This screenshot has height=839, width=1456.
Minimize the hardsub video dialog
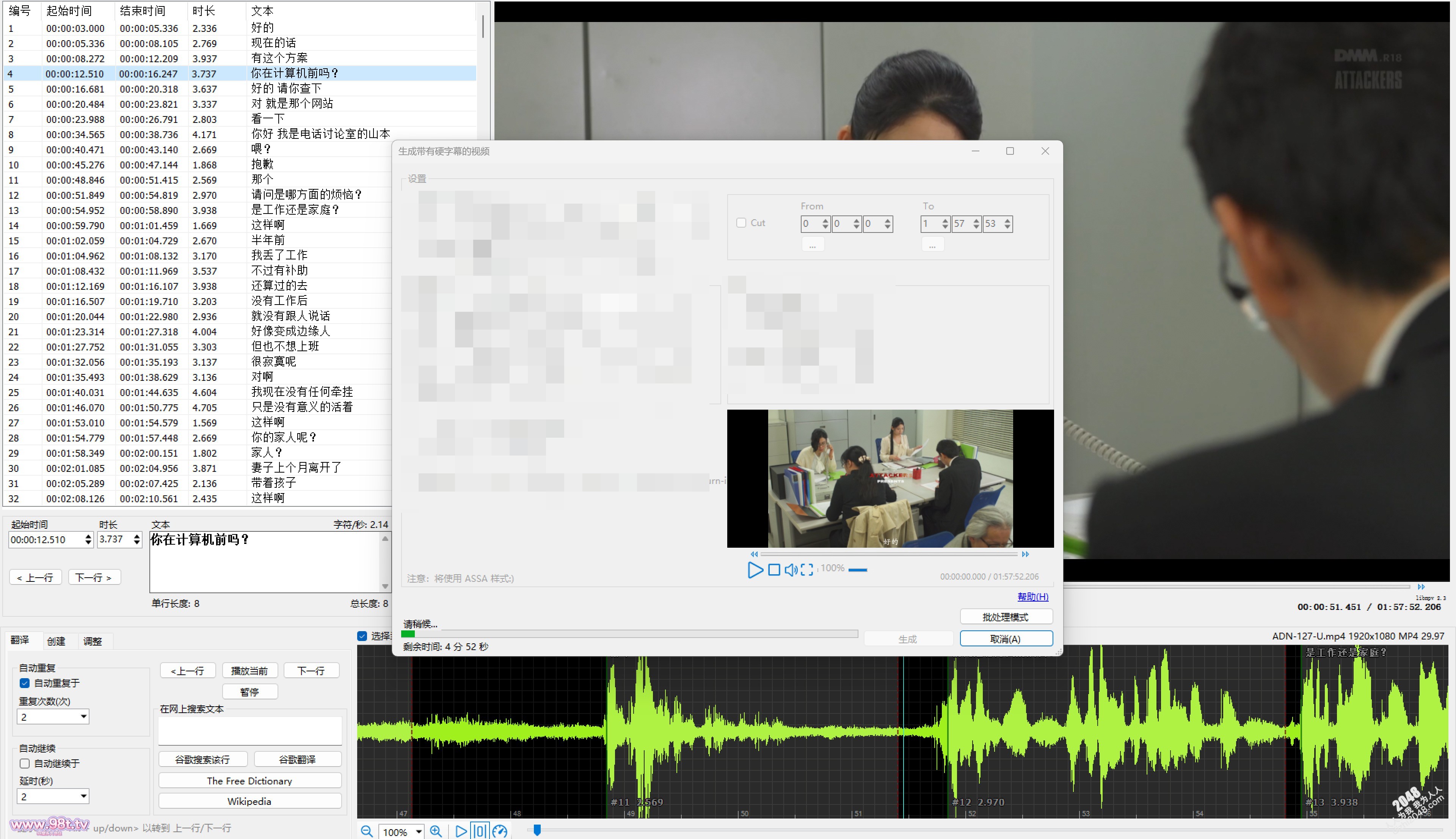[976, 151]
